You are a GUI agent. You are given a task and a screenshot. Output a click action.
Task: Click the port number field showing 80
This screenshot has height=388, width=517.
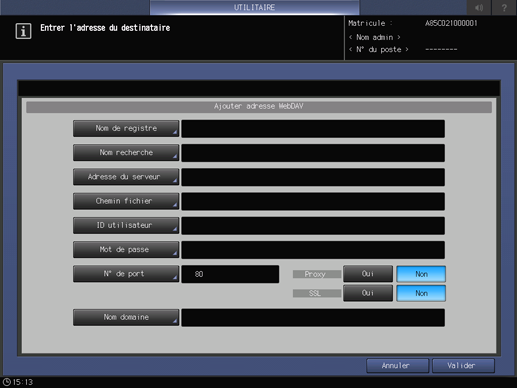[230, 274]
